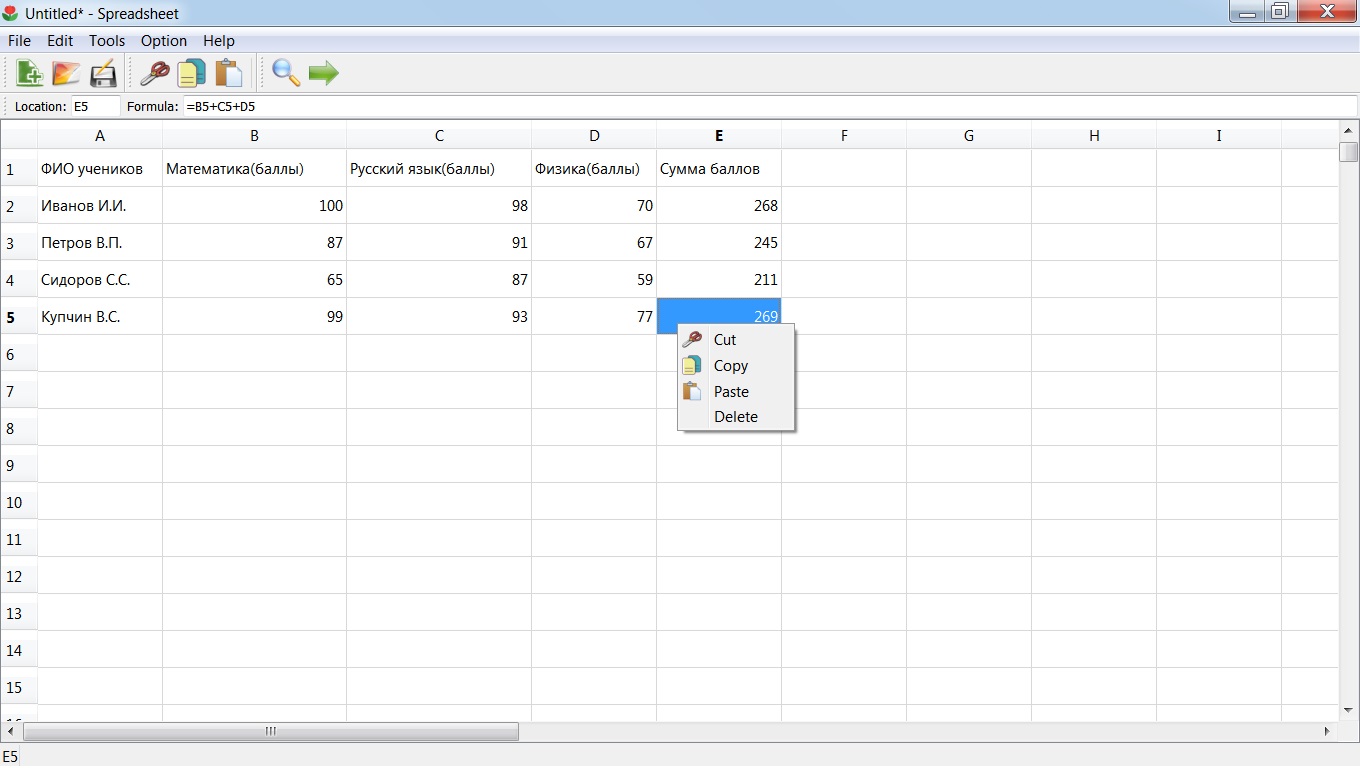Click the green Go to cell arrow icon
Image resolution: width=1360 pixels, height=768 pixels.
[323, 73]
